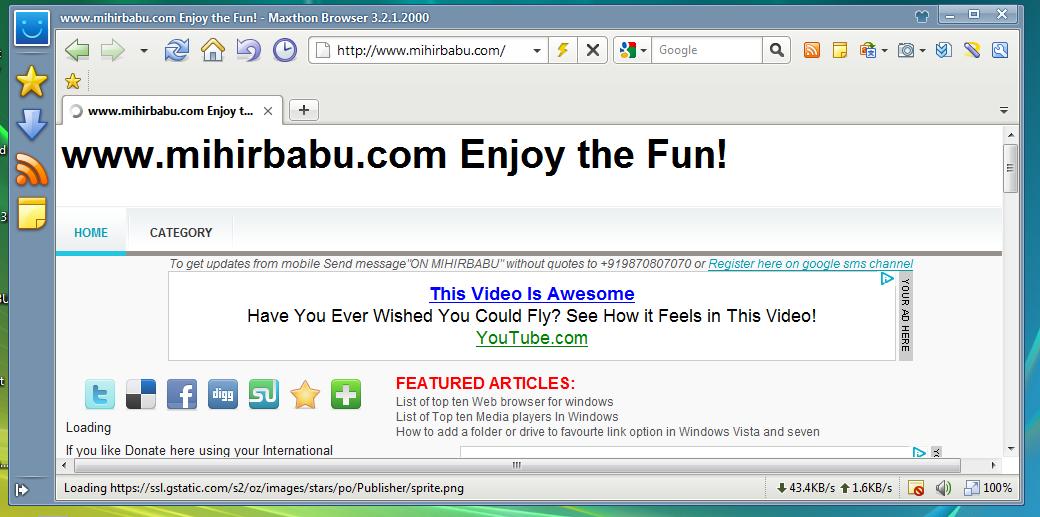Viewport: 1040px width, 517px height.
Task: Go back with the green back arrow
Action: [x=78, y=50]
